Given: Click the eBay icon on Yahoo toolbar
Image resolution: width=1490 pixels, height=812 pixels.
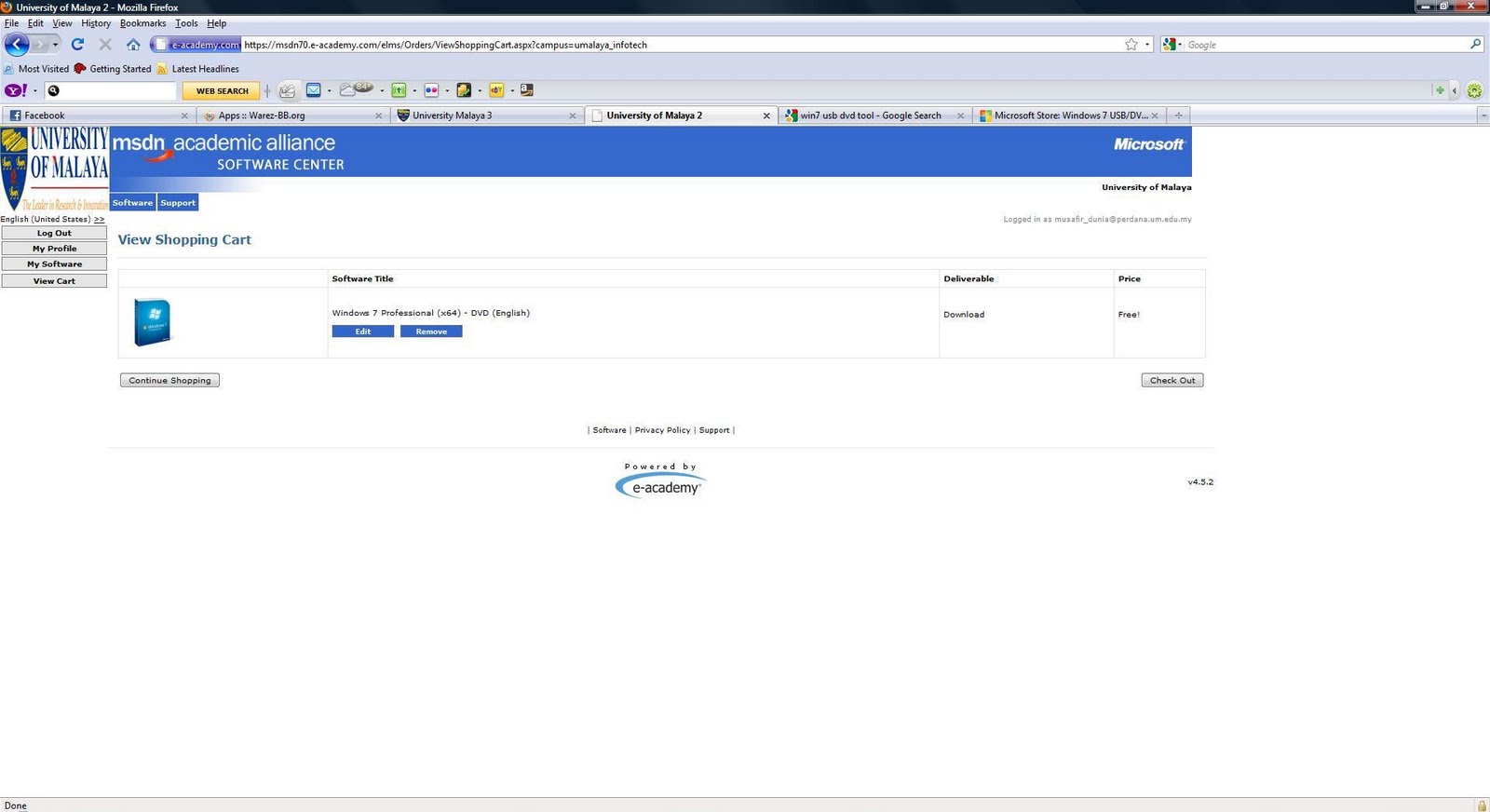Looking at the screenshot, I should pos(496,90).
